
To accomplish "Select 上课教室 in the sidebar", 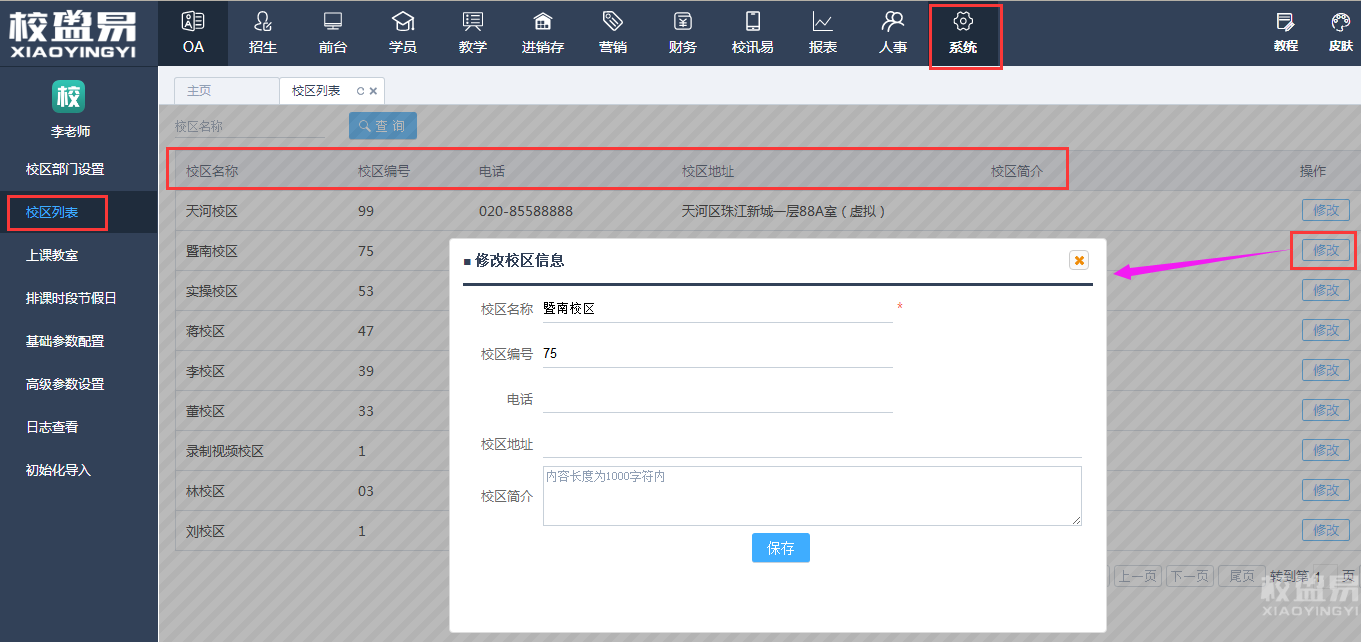I will [52, 255].
